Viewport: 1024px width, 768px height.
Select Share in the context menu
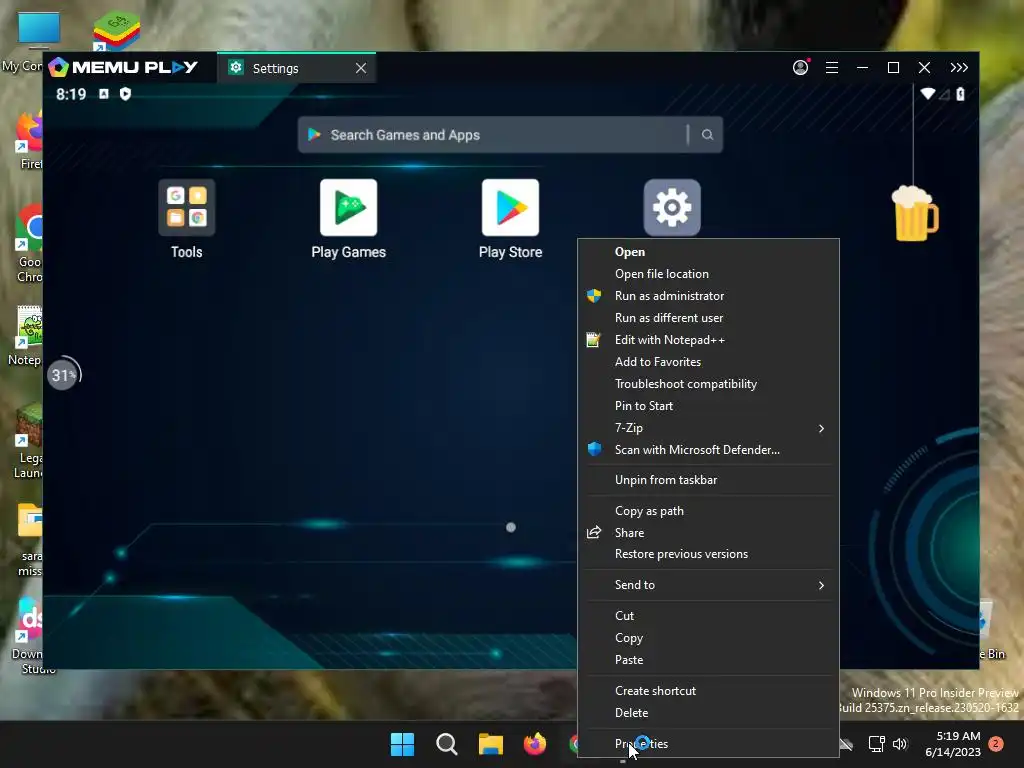pos(709,533)
